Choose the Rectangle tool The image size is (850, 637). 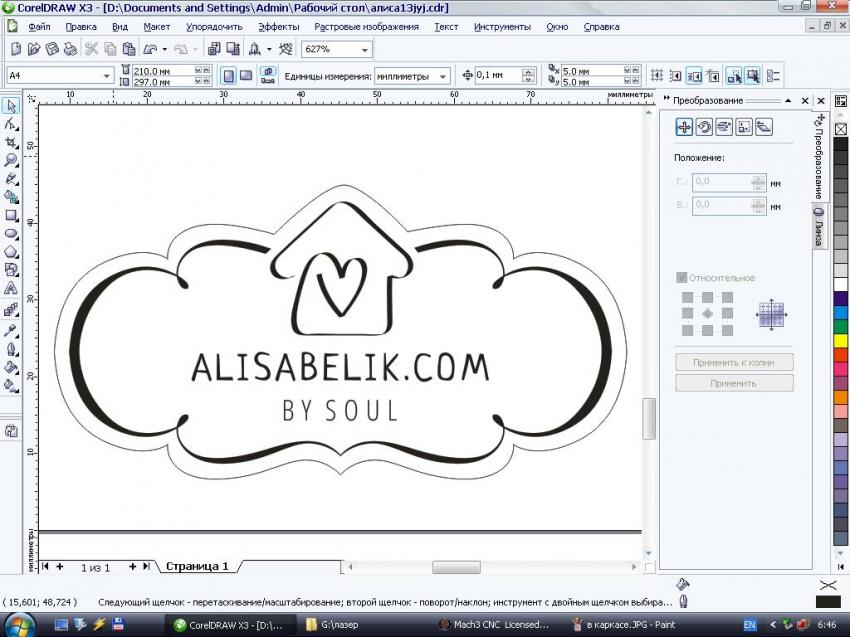(11, 215)
